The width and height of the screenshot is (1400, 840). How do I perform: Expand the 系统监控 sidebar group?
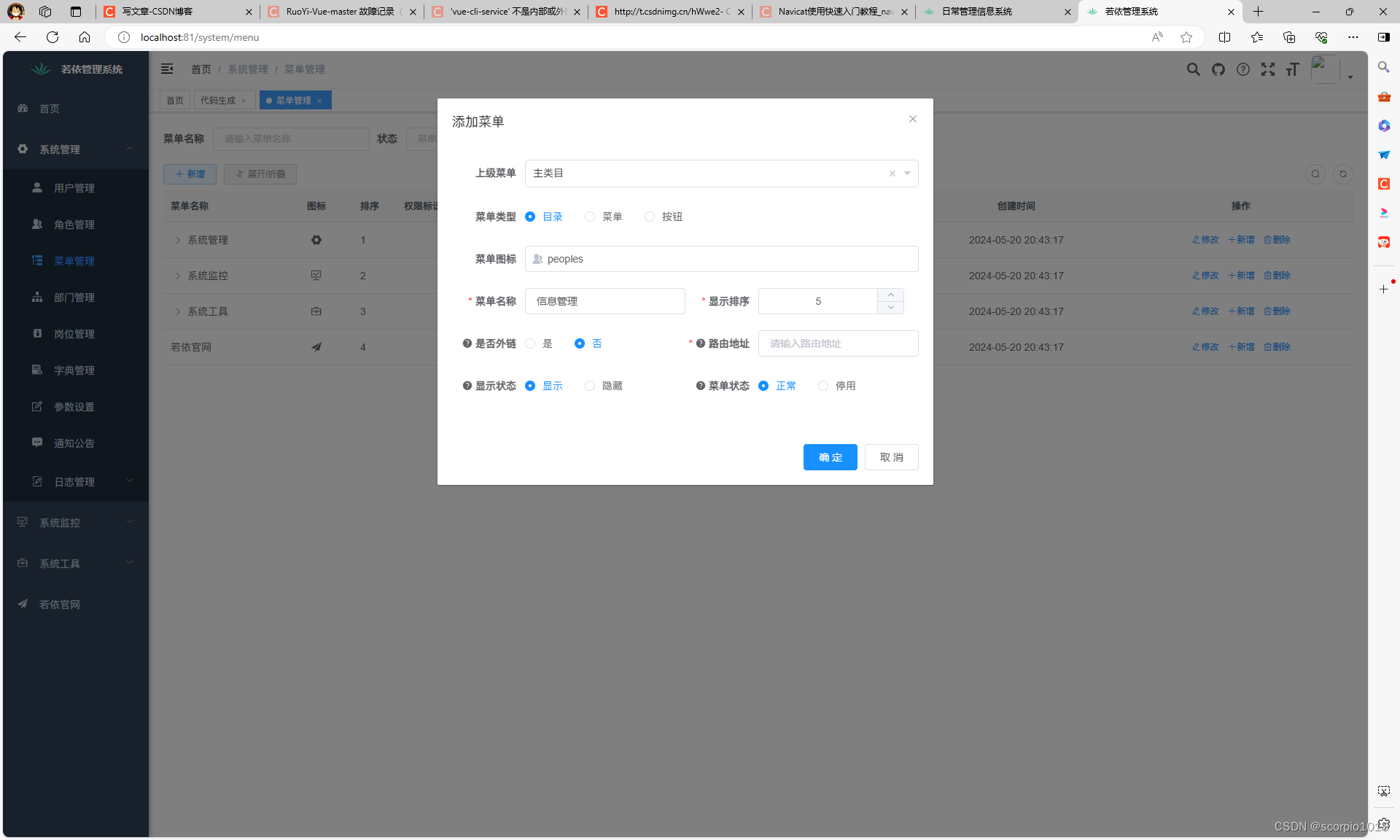click(x=76, y=523)
